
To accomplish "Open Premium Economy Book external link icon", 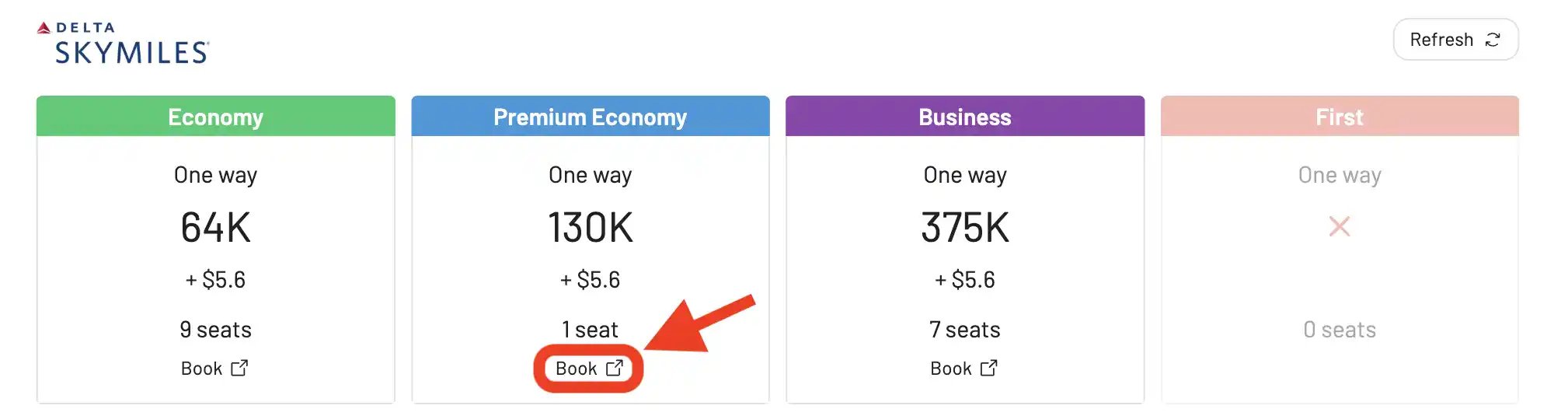I will (615, 368).
